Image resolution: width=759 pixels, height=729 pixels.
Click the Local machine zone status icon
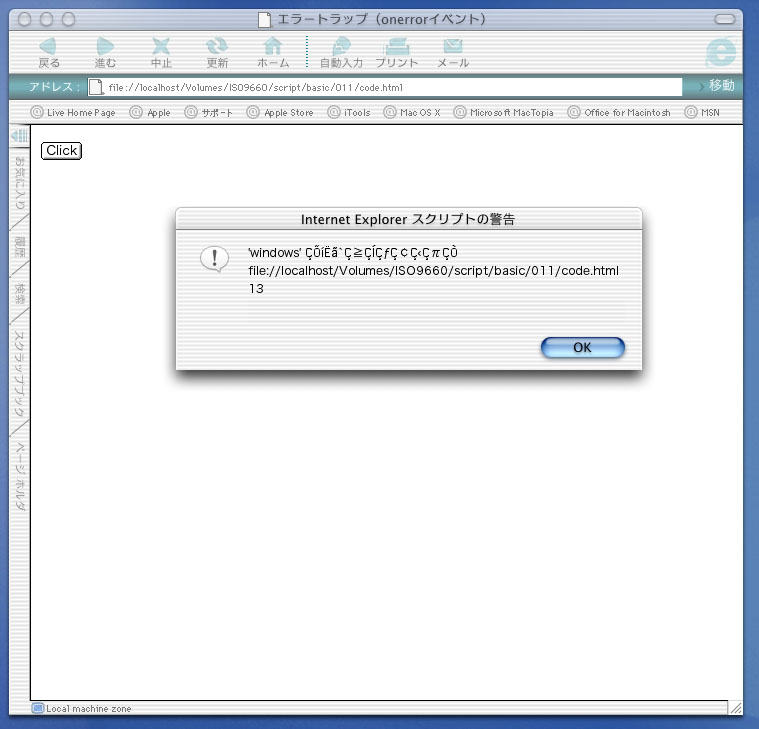tap(37, 708)
